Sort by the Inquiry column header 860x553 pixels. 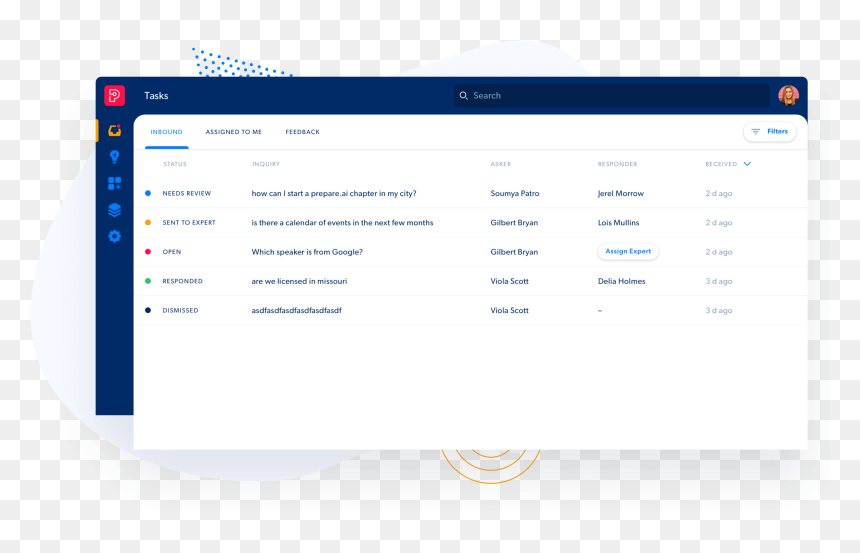pyautogui.click(x=266, y=164)
